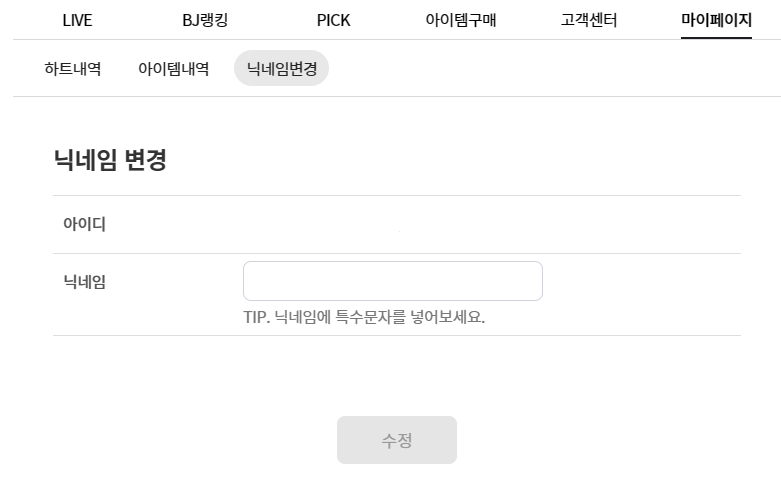Switch to the 하트내역 tab
This screenshot has height=499, width=781.
[x=73, y=69]
